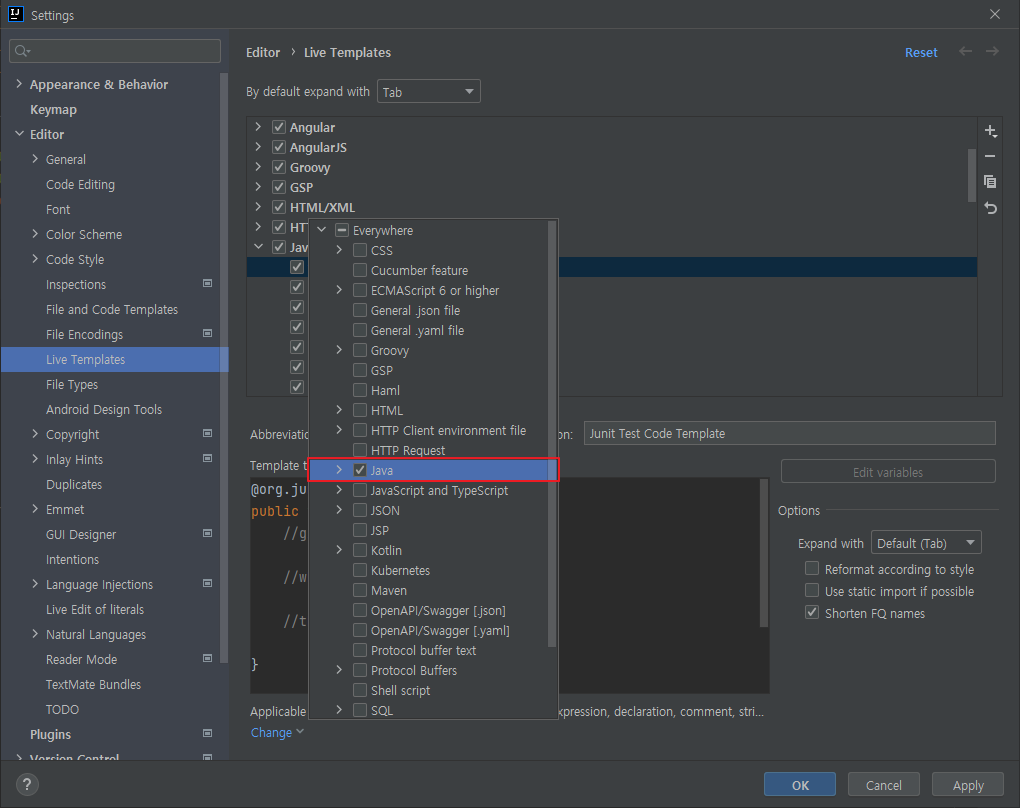Check the Maven context checkbox
The image size is (1020, 808).
[x=360, y=590]
